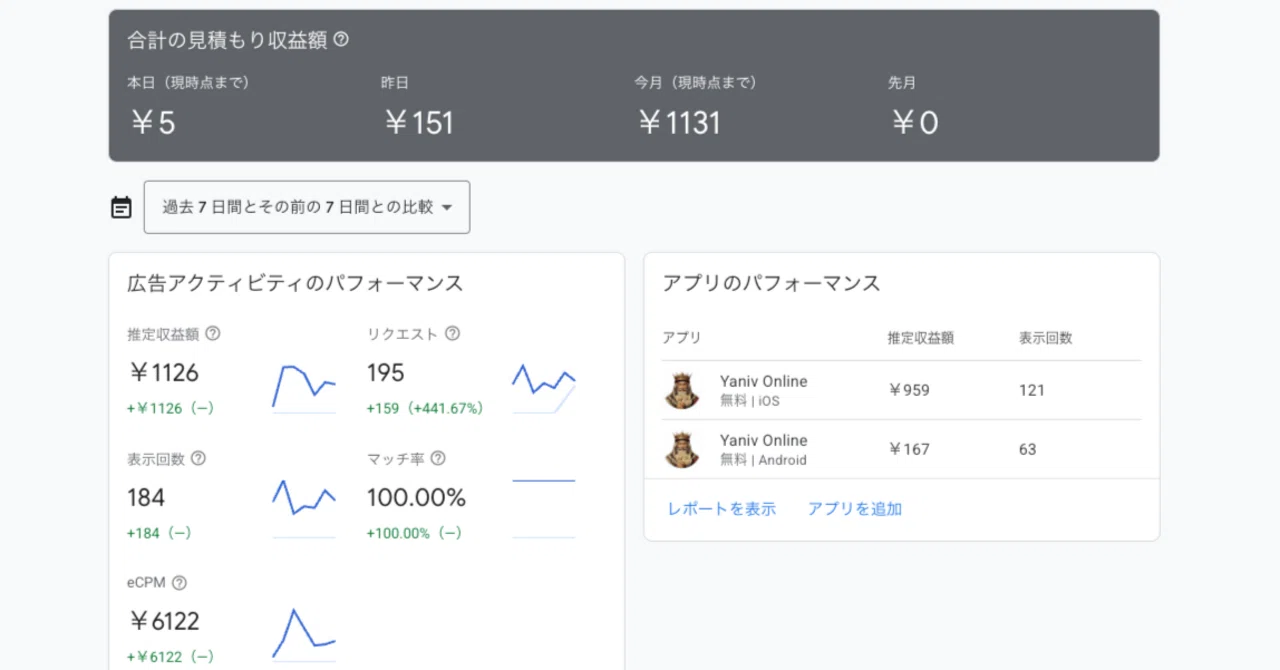The width and height of the screenshot is (1280, 670).
Task: Open Yaniv Online 無料 | Android row
Action: (901, 449)
